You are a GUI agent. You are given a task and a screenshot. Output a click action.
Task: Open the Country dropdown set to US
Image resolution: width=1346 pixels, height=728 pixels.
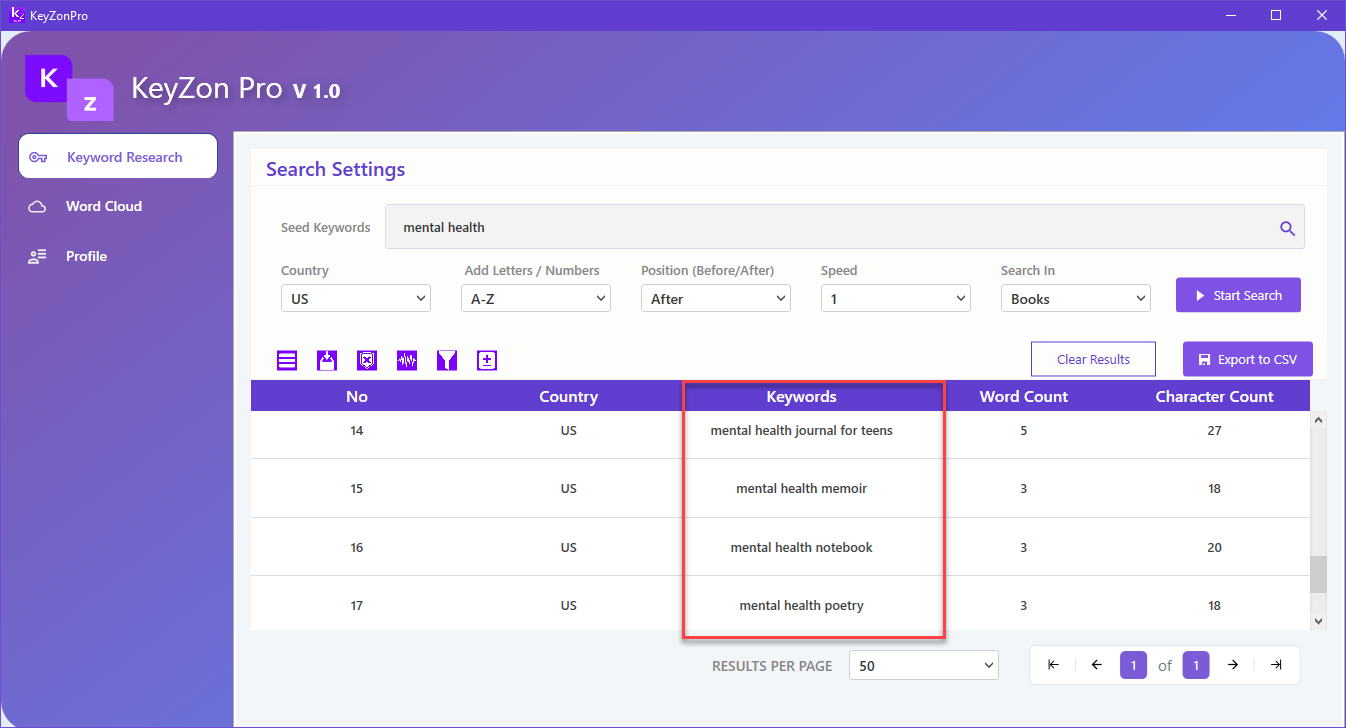(355, 299)
